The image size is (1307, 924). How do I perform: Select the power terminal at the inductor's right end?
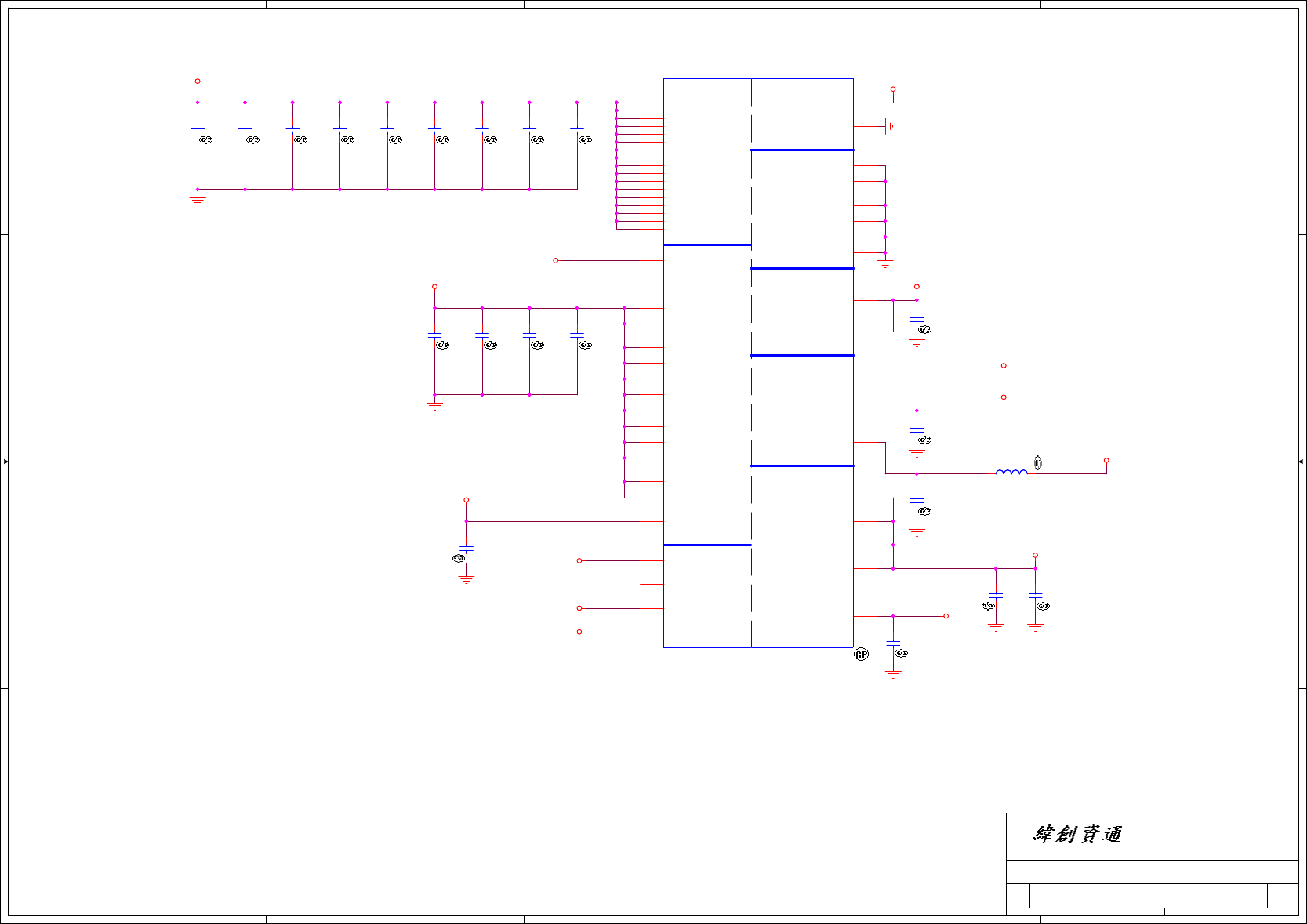tap(1106, 461)
